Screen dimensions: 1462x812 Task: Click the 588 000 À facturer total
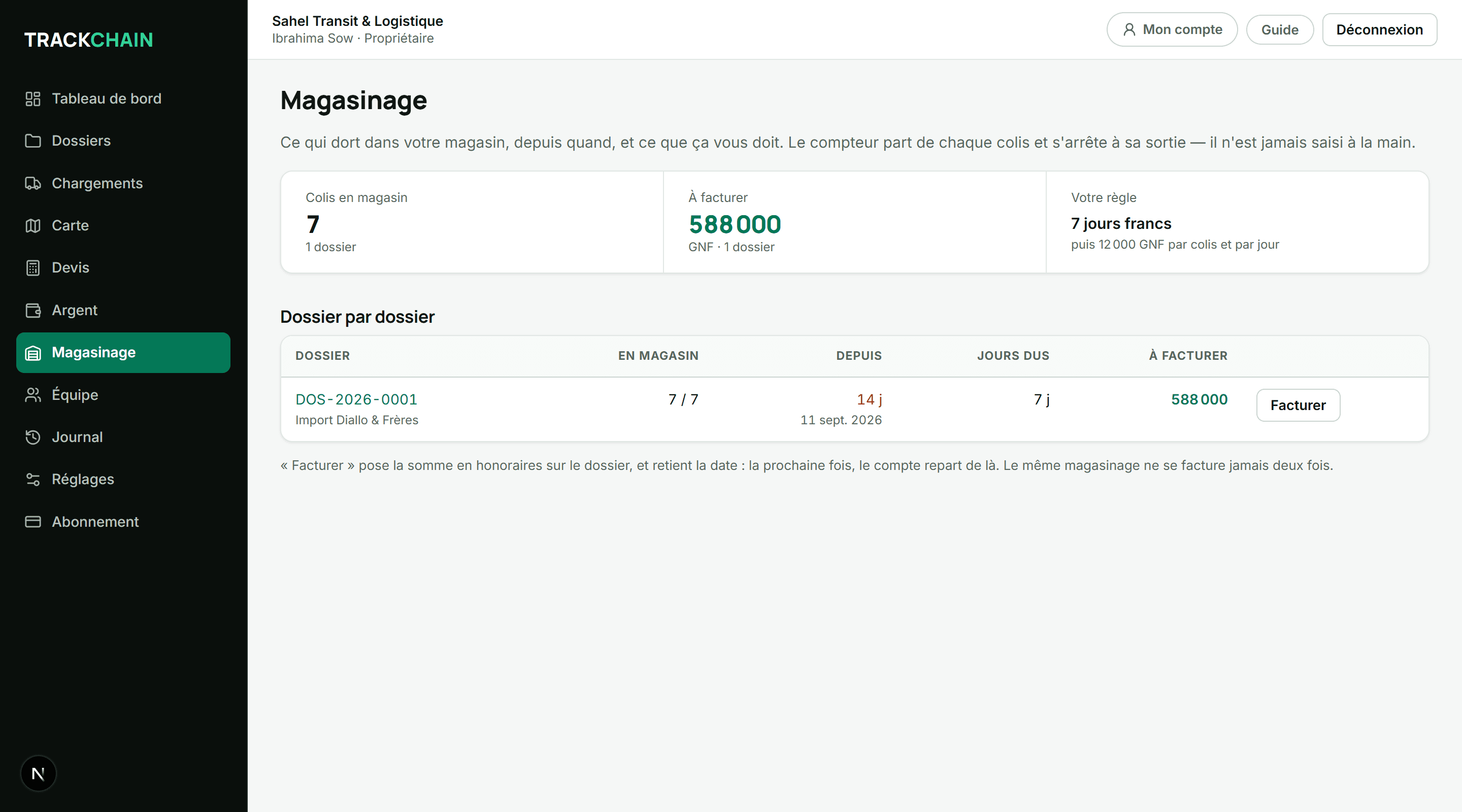click(735, 225)
